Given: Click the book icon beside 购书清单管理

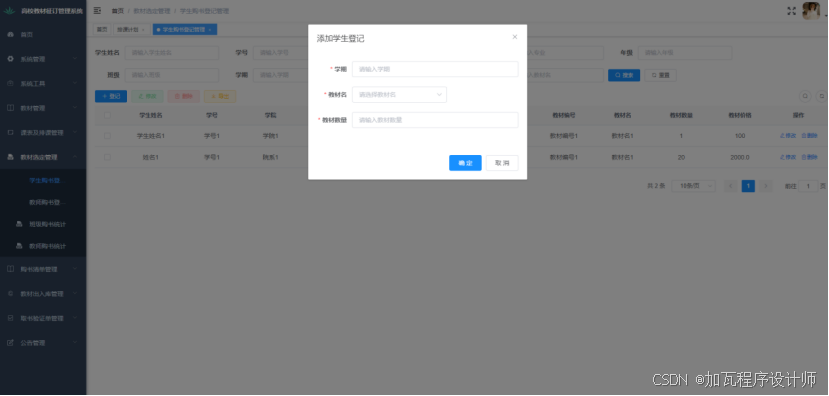Looking at the screenshot, I should point(11,269).
